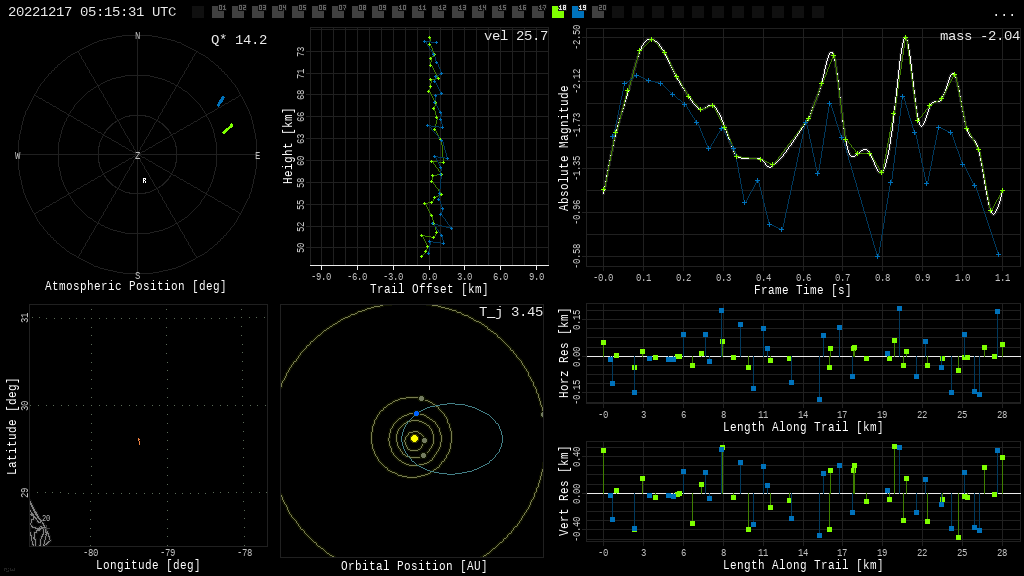Select the blue meteor track in sky plot
This screenshot has width=1024, height=576.
click(x=221, y=101)
